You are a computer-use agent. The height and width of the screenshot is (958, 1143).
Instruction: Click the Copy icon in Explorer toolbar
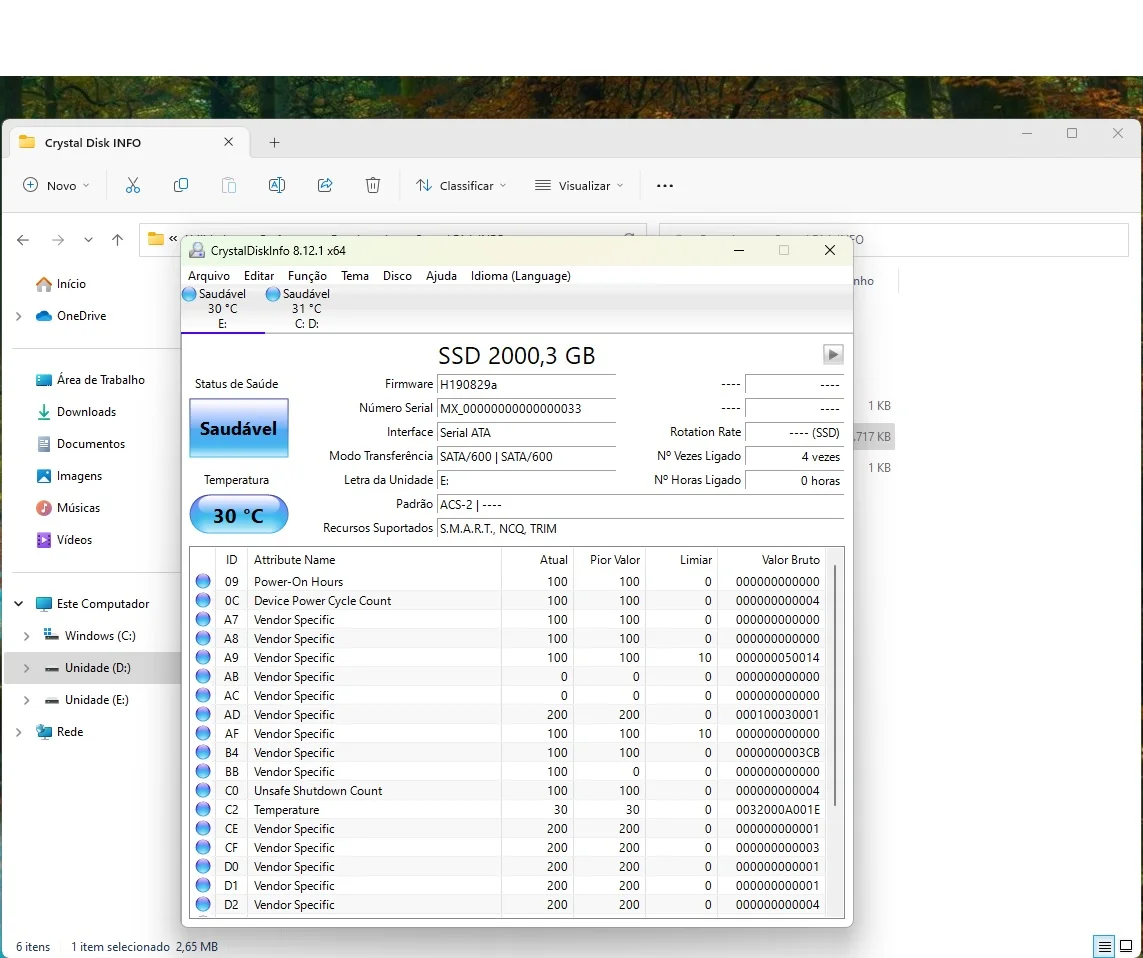tap(181, 185)
